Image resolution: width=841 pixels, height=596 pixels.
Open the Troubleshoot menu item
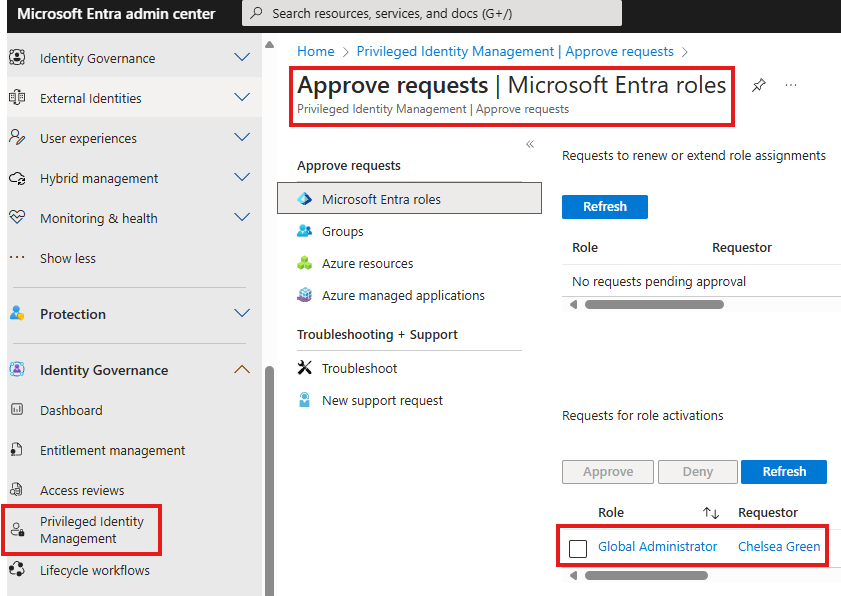point(359,368)
